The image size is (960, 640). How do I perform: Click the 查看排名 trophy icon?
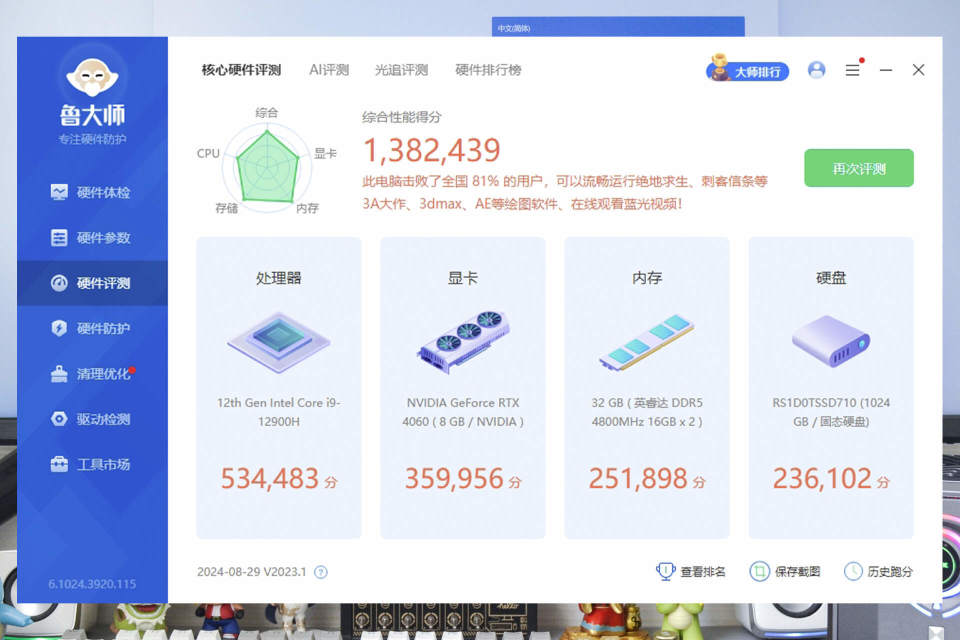(666, 571)
